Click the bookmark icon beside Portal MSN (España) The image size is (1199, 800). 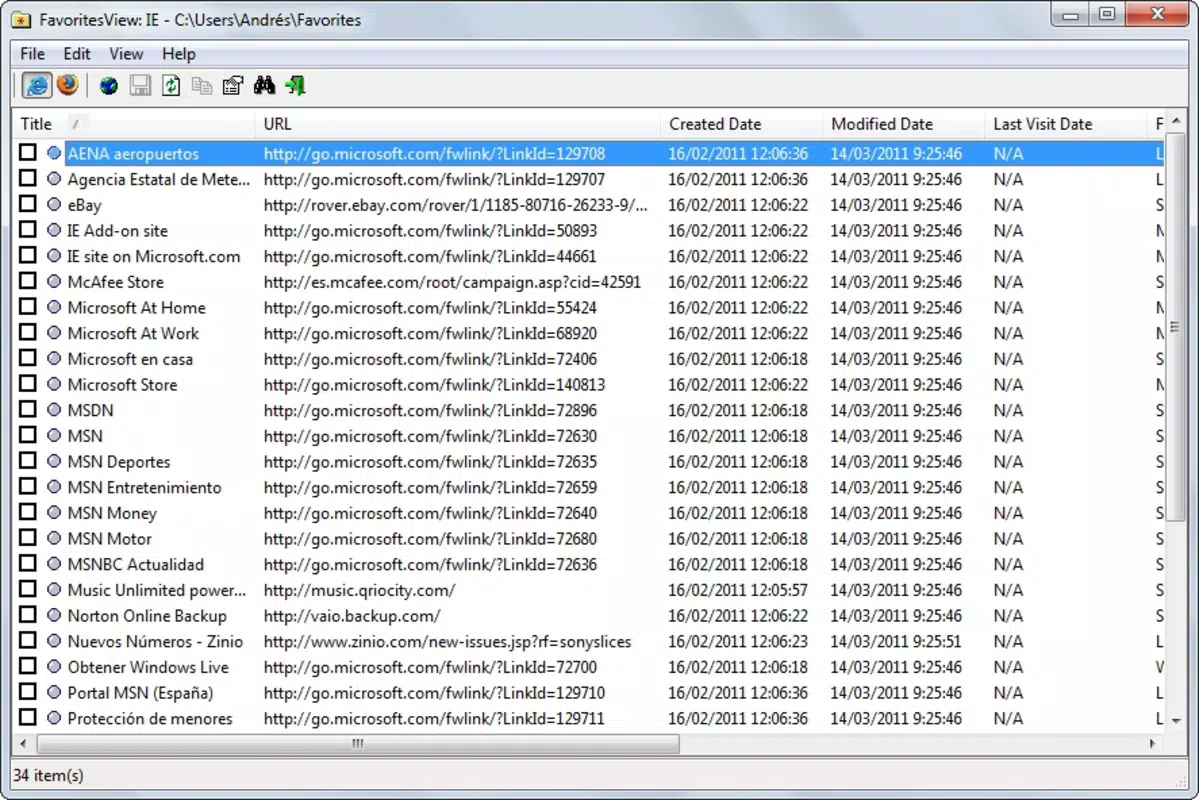[x=54, y=692]
